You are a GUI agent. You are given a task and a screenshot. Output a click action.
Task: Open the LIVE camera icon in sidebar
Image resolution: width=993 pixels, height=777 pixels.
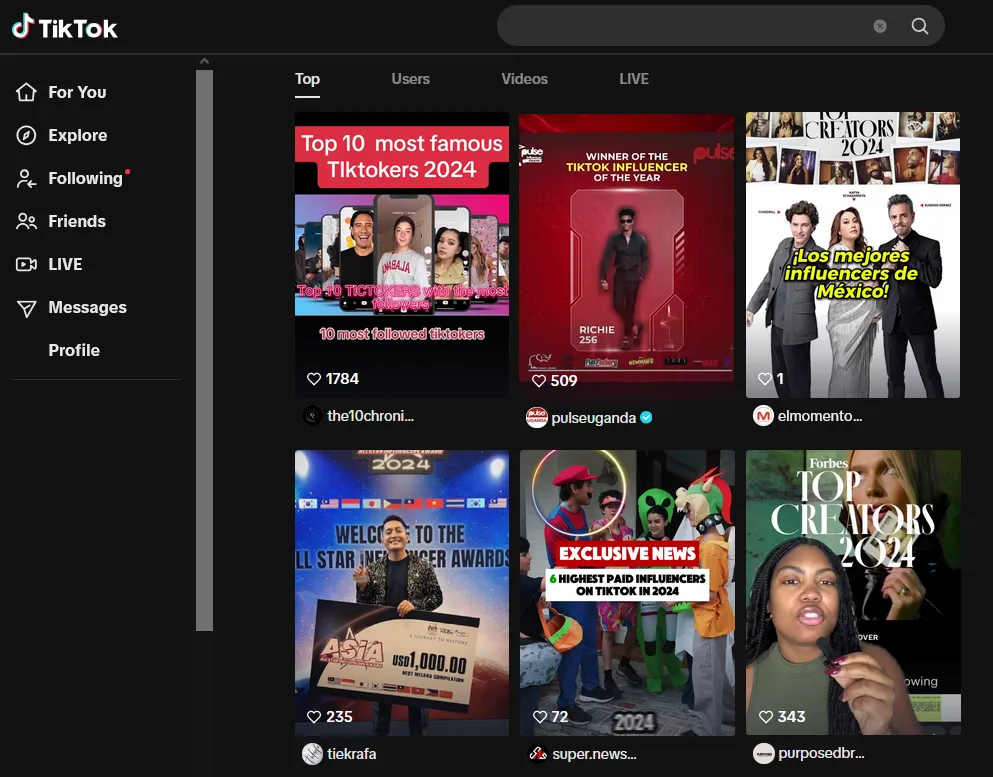[27, 264]
